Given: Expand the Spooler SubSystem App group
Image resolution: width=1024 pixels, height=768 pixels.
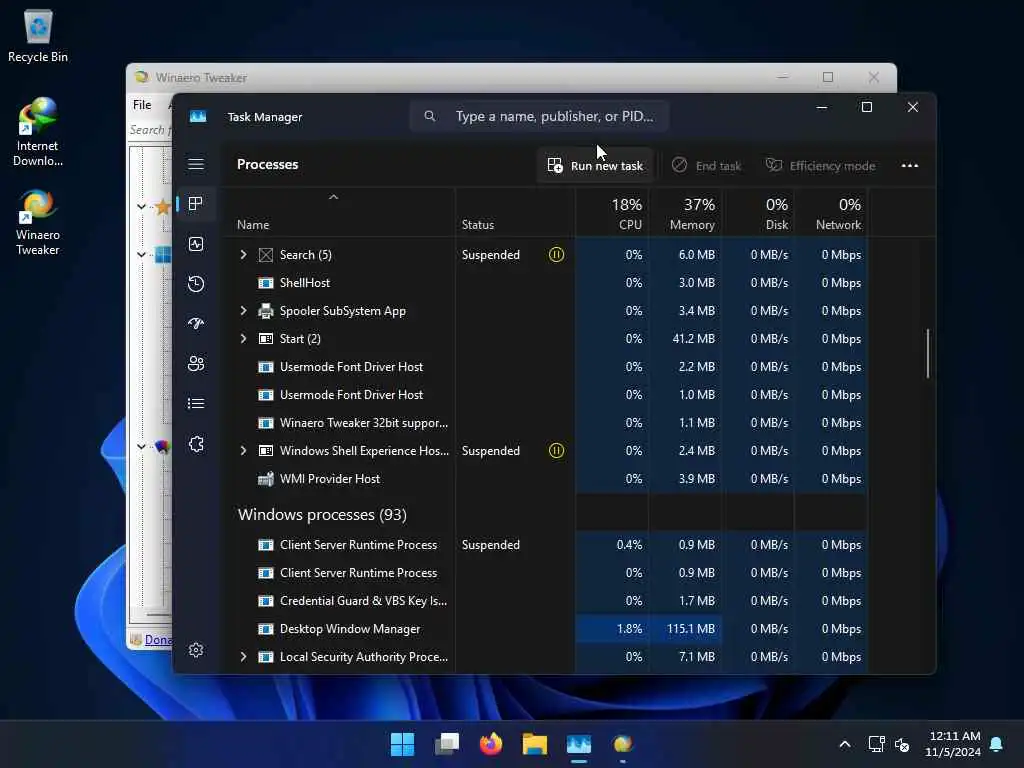Looking at the screenshot, I should coord(244,311).
